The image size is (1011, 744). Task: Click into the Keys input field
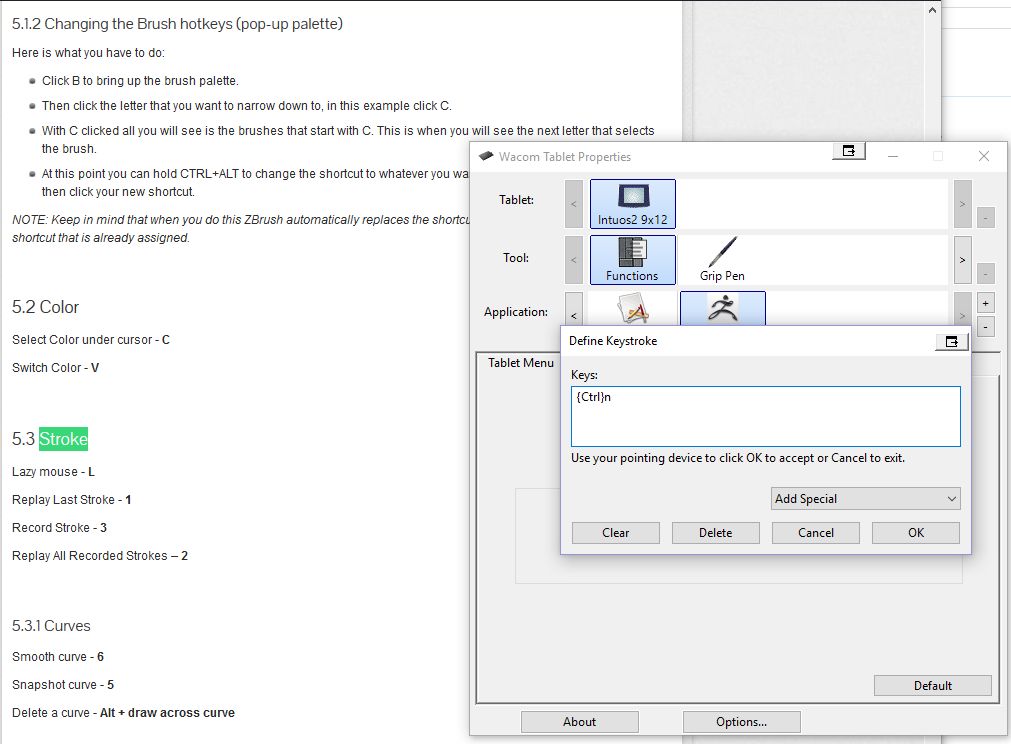pyautogui.click(x=765, y=416)
